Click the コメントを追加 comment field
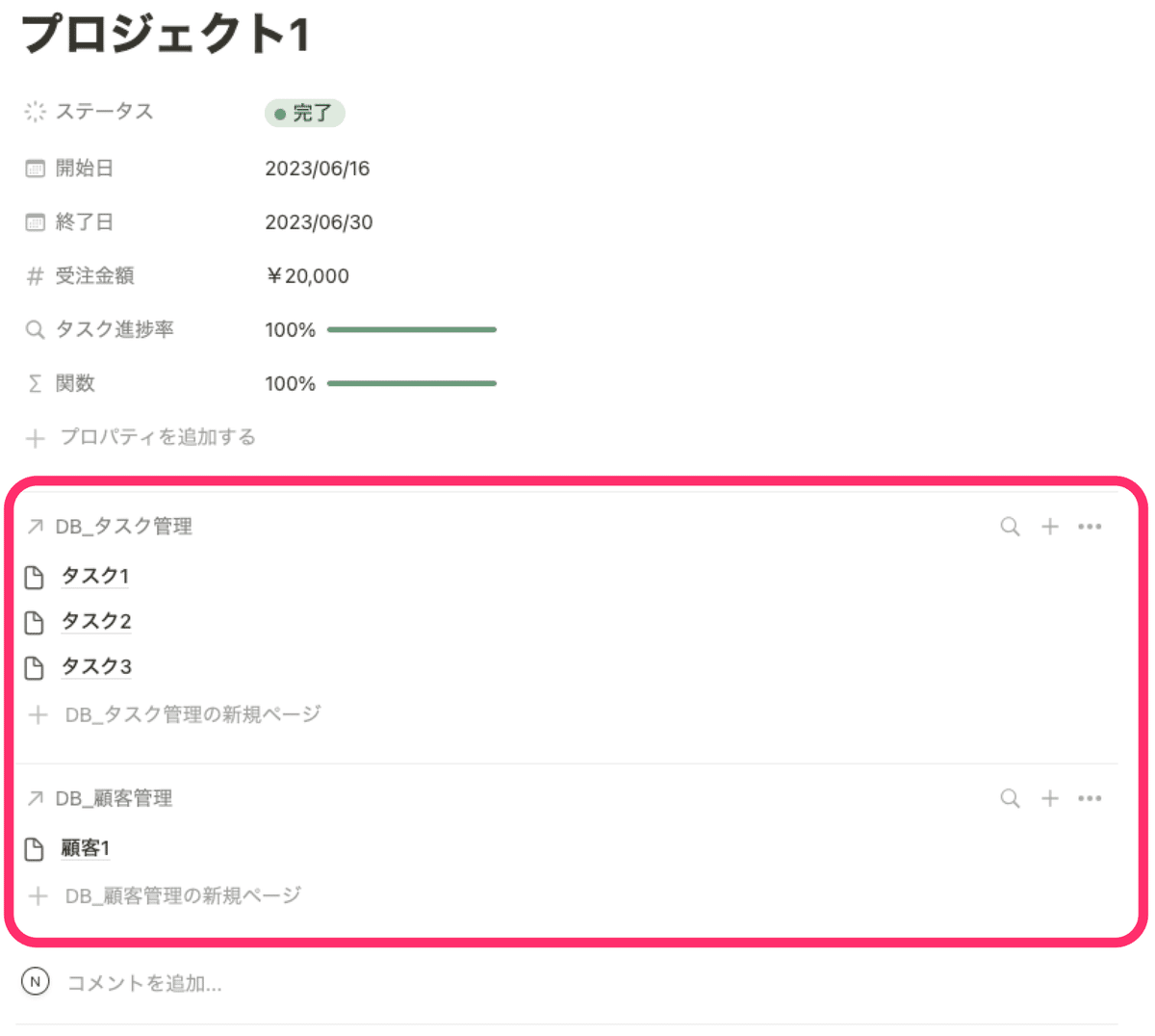Screen dimensions: 1155x1036 pos(144,982)
